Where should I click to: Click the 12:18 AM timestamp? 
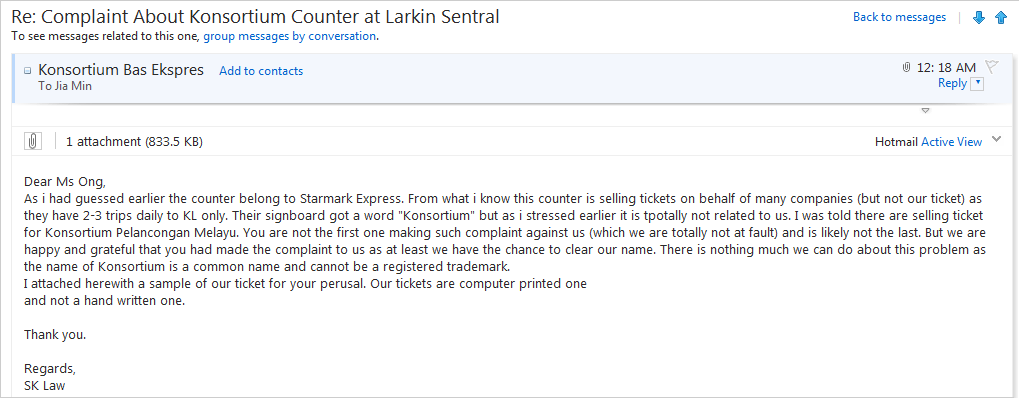point(946,68)
